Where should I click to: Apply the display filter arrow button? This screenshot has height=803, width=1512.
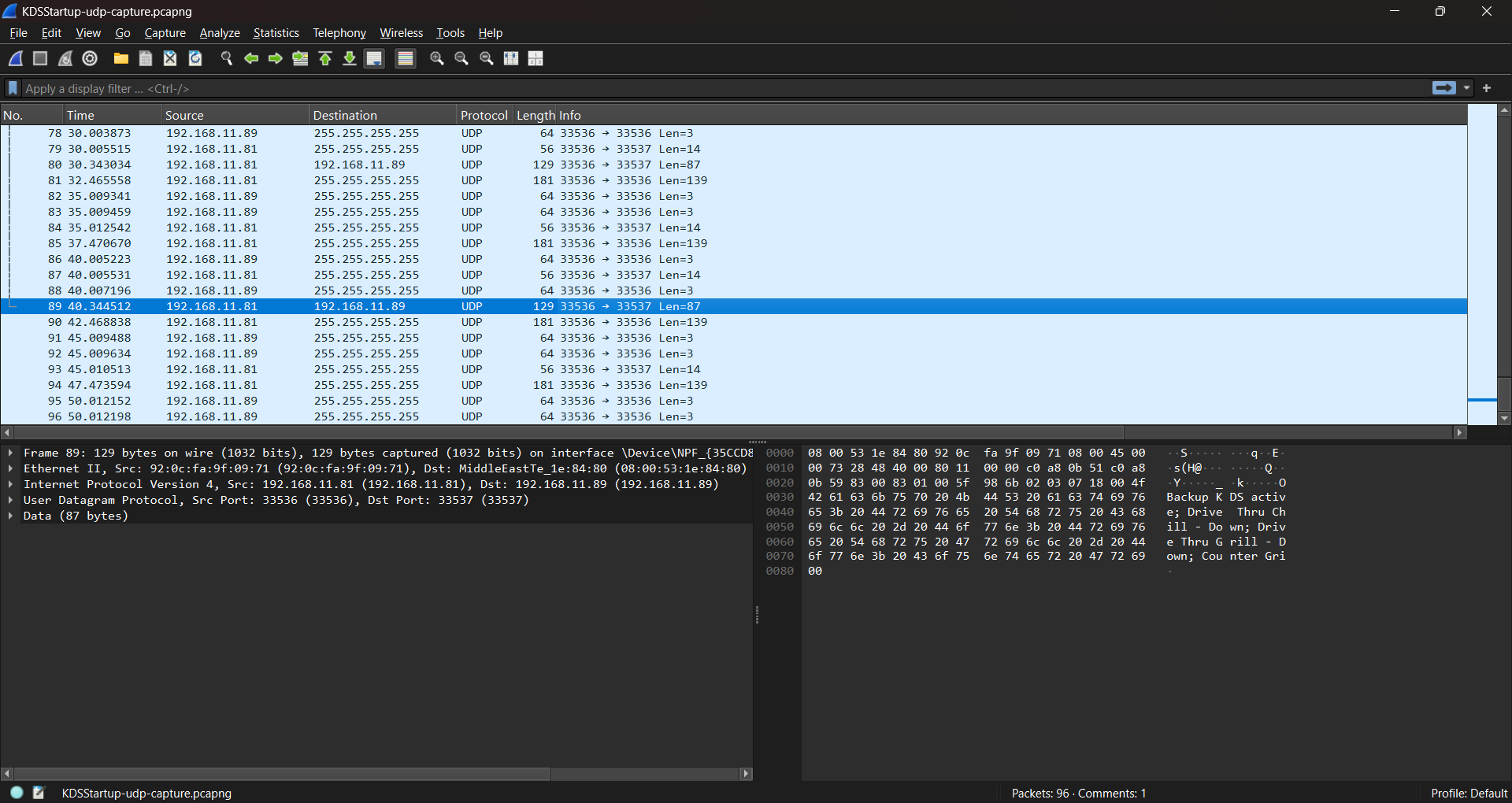1444,88
